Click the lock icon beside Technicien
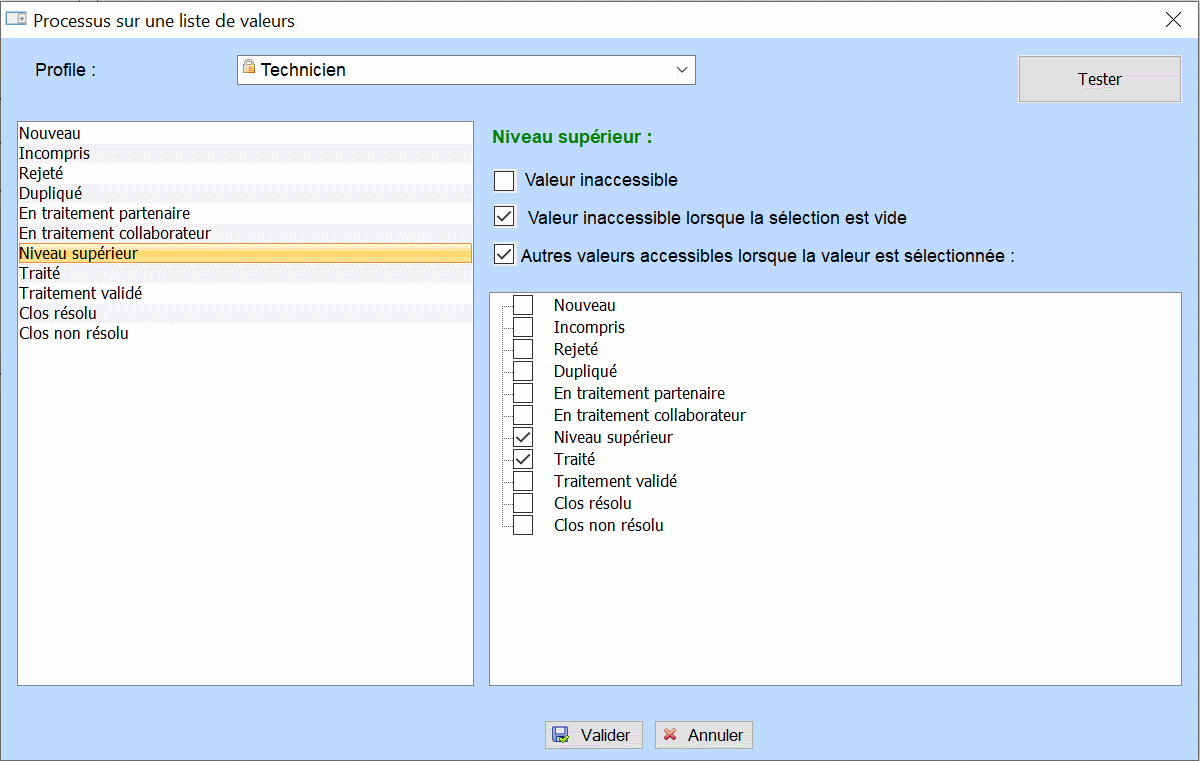Screen dimensions: 1200x761 (x=249, y=68)
